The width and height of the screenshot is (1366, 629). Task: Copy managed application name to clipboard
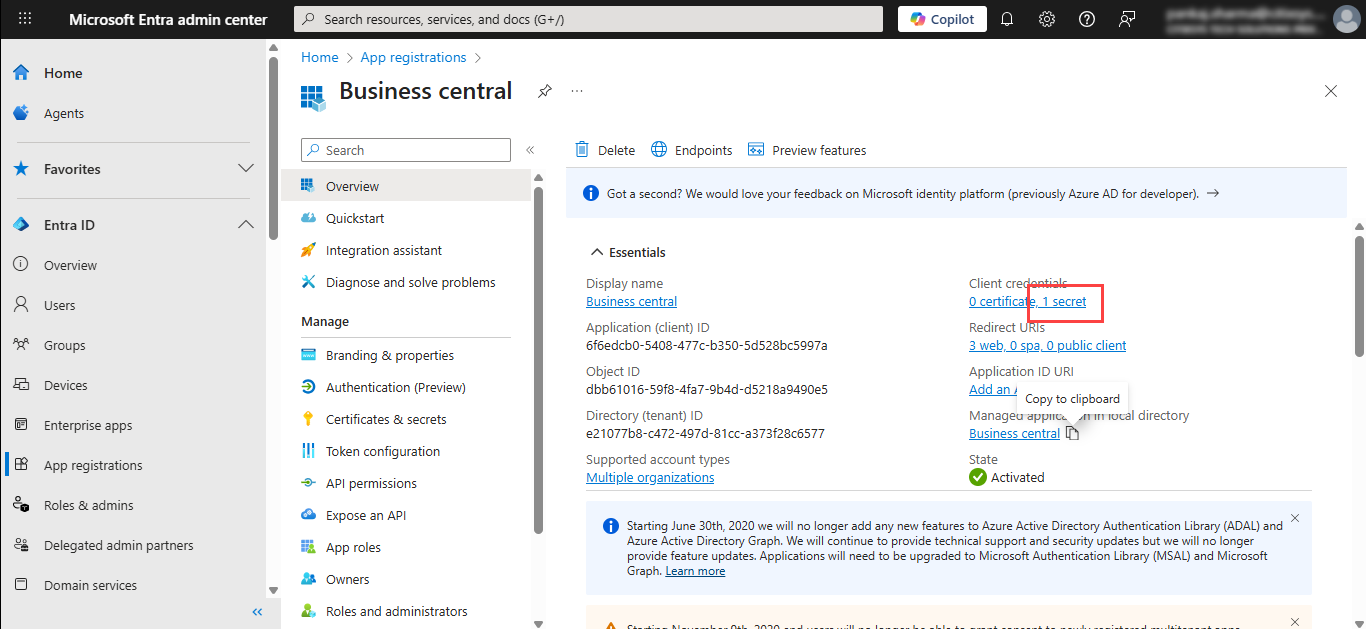pyautogui.click(x=1072, y=433)
